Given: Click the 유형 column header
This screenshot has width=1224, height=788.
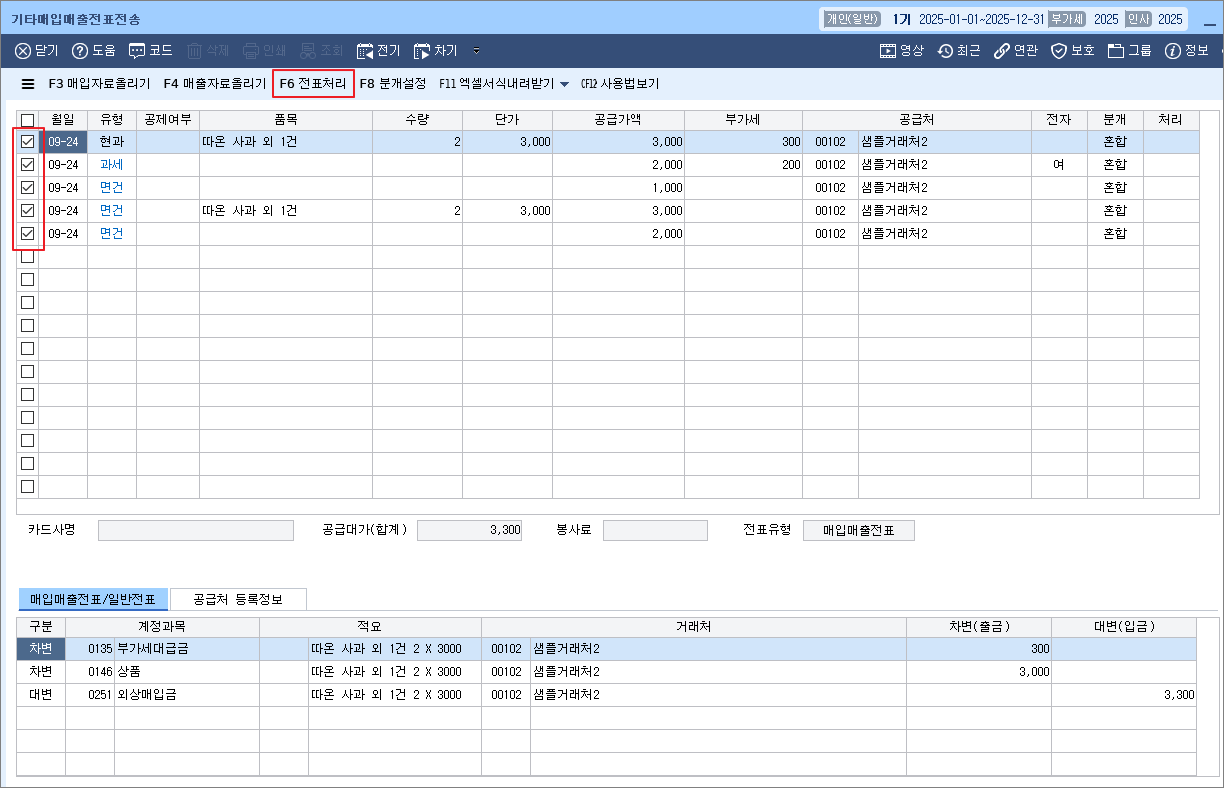Looking at the screenshot, I should tap(112, 119).
